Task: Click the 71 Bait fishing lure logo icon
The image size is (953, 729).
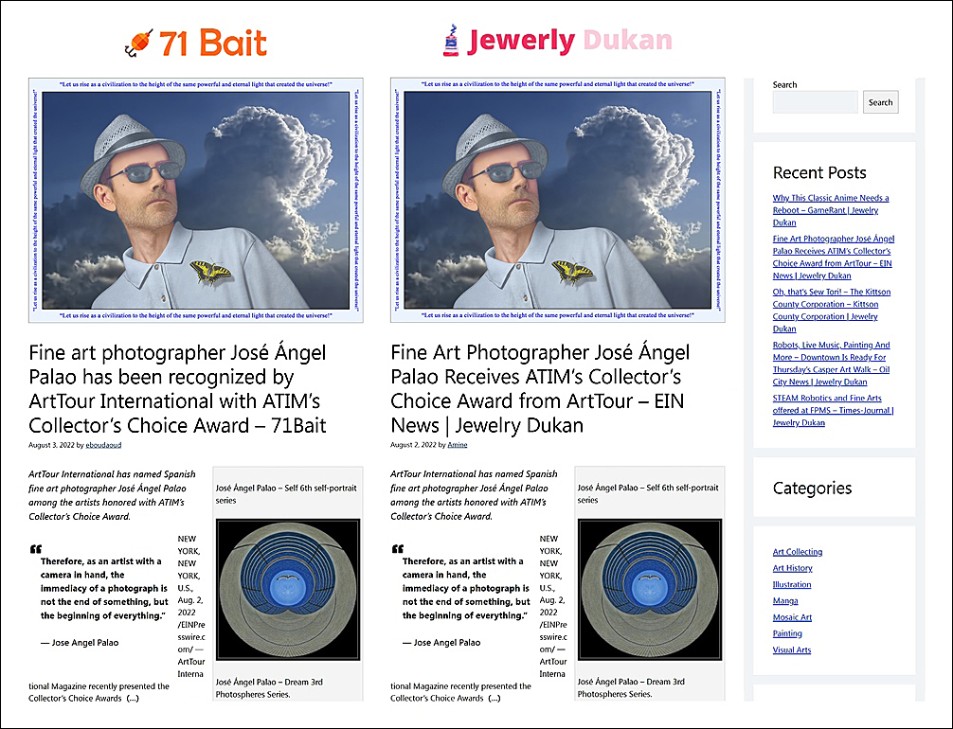Action: (x=138, y=43)
